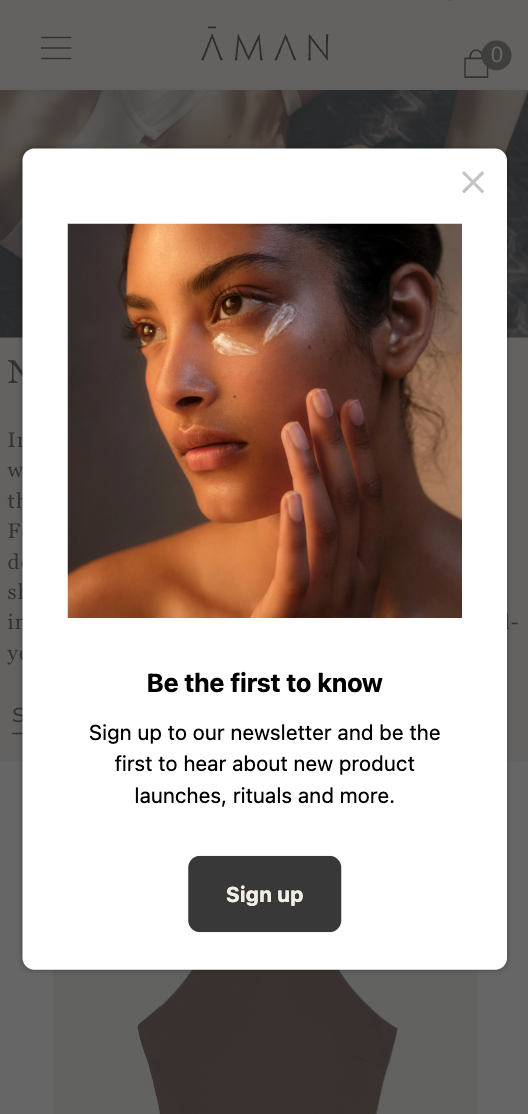
Task: Open the hamburger navigation menu
Action: (x=56, y=48)
